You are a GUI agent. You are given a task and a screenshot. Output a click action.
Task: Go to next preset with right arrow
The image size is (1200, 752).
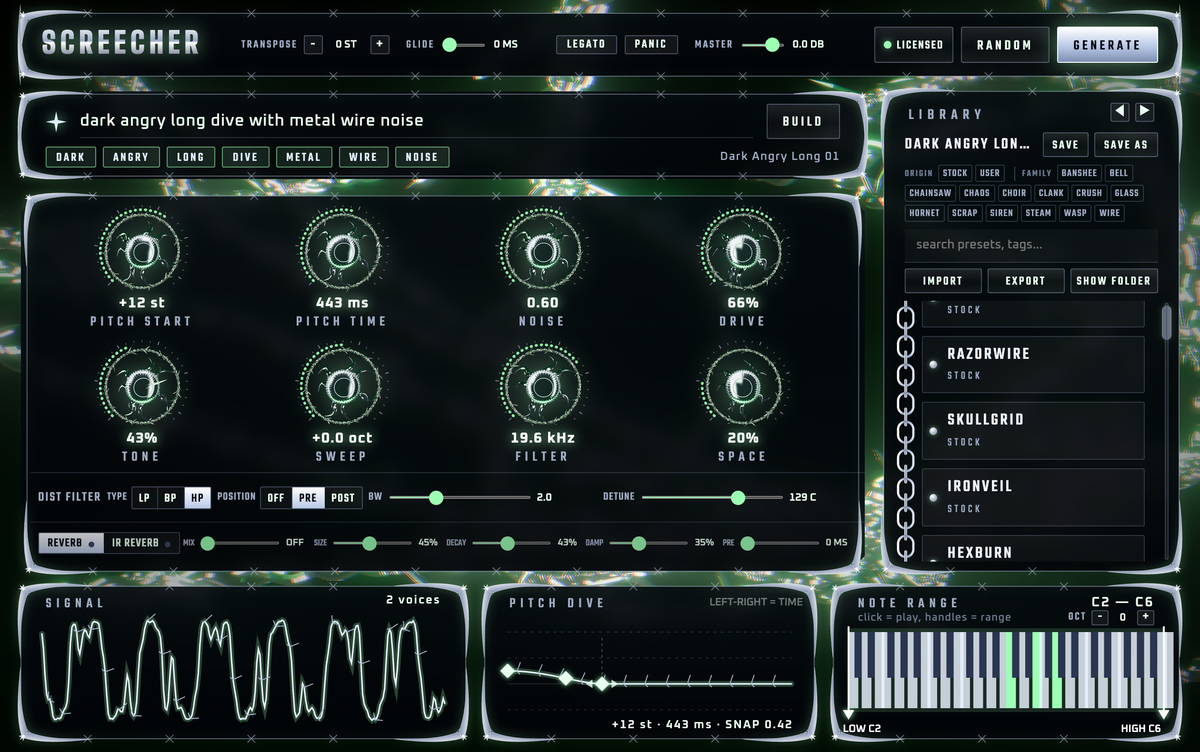[1144, 112]
